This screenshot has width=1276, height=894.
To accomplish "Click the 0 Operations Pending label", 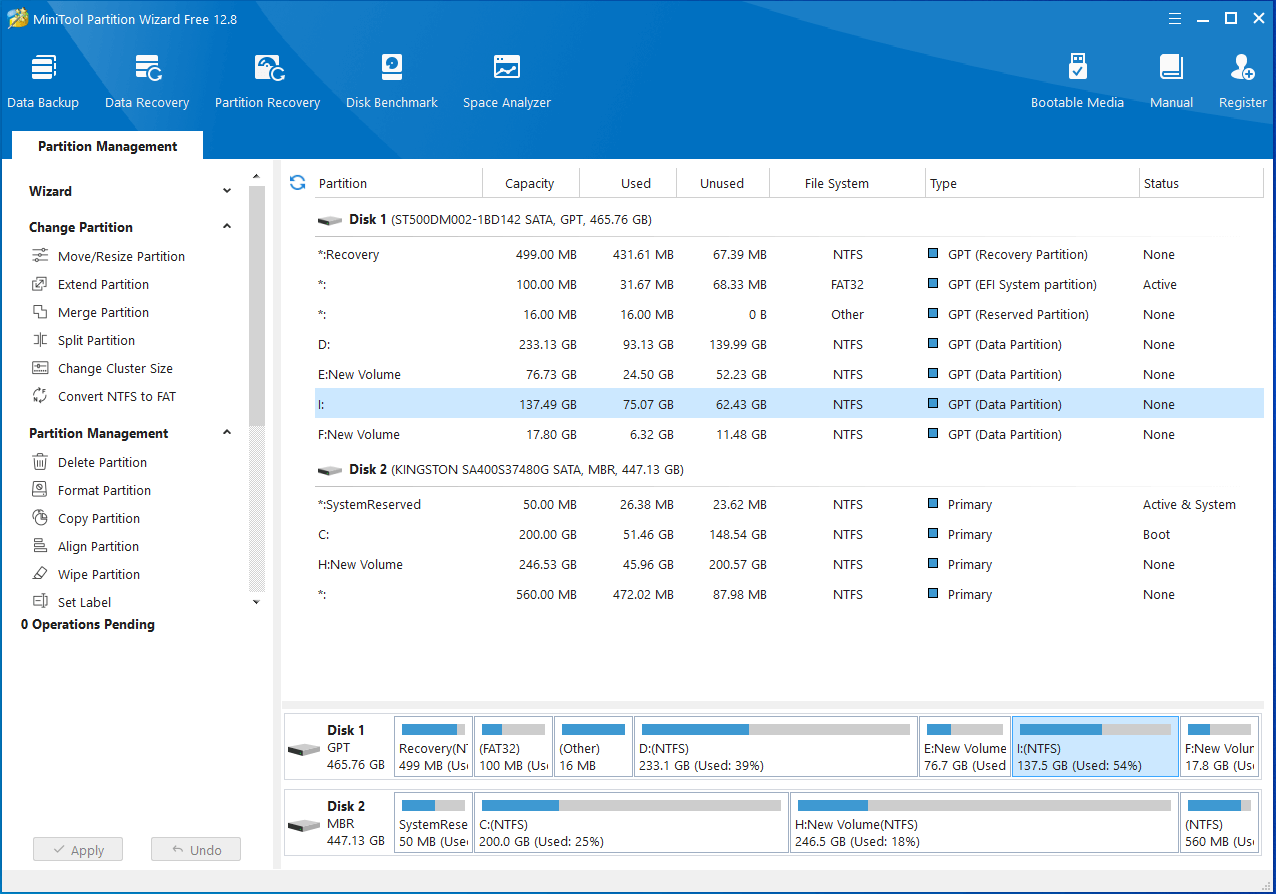I will (88, 624).
